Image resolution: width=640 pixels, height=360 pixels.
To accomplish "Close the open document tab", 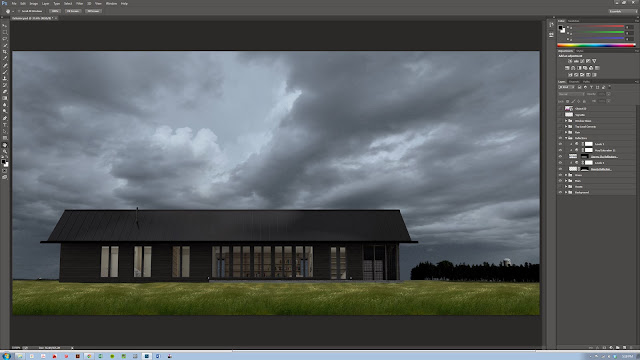I will tap(56, 18).
